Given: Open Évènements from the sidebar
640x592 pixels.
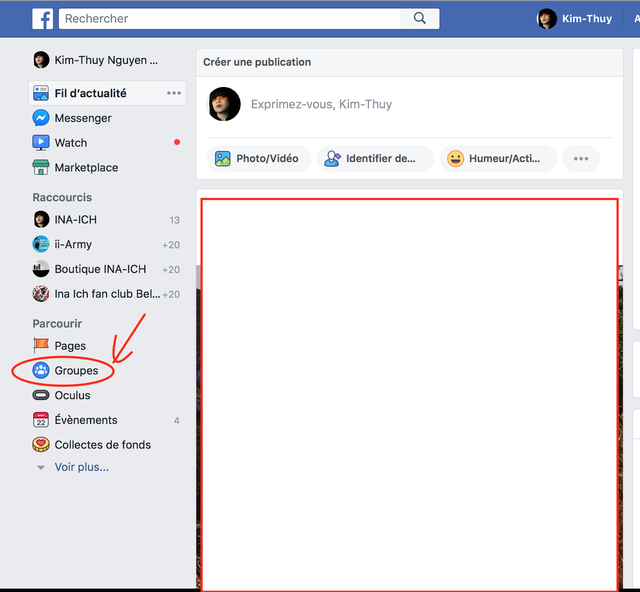Looking at the screenshot, I should pyautogui.click(x=85, y=420).
